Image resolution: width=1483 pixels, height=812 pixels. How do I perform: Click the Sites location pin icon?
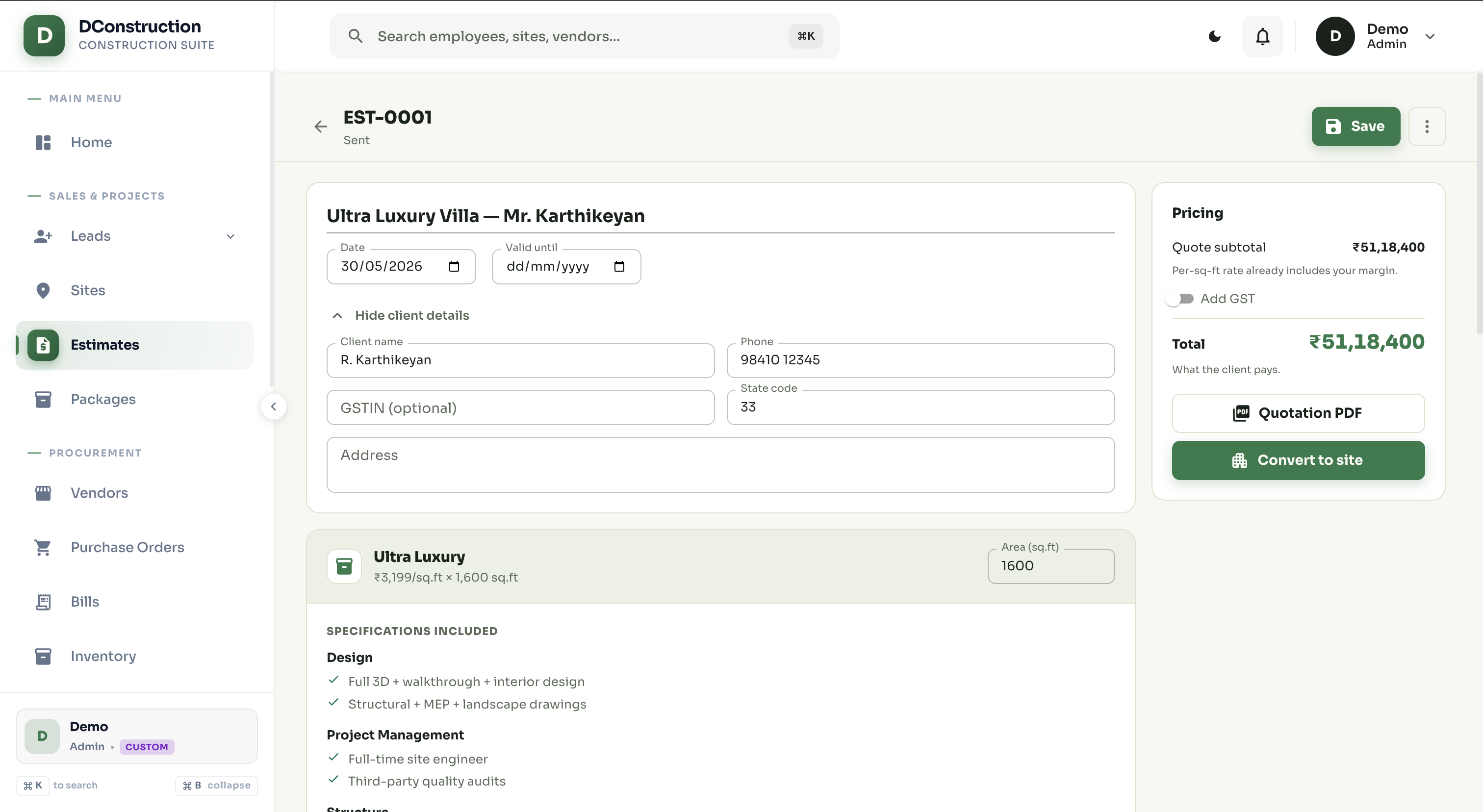(43, 291)
